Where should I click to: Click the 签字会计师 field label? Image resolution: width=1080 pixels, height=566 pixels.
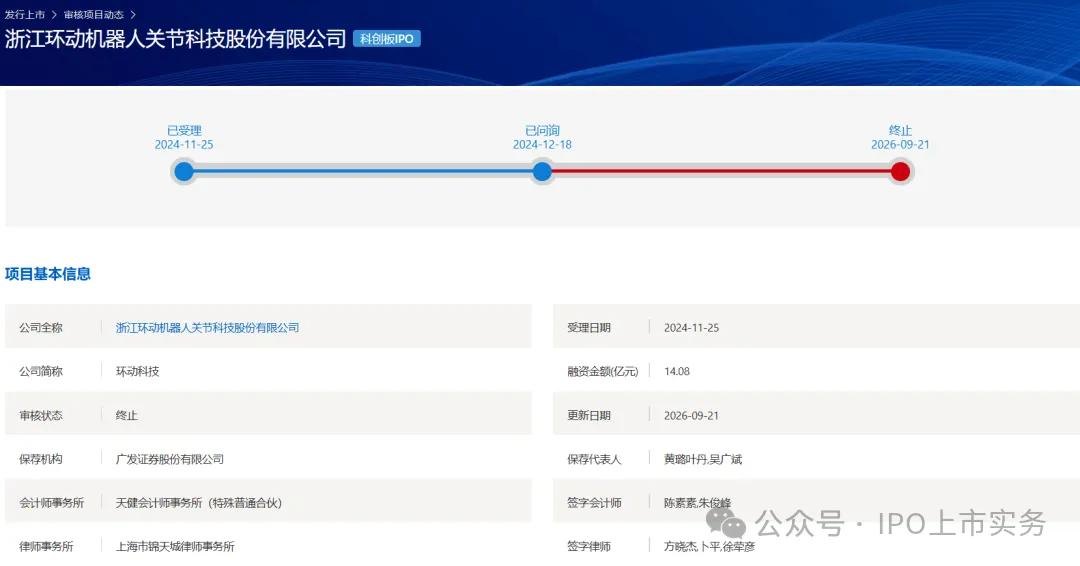(594, 503)
